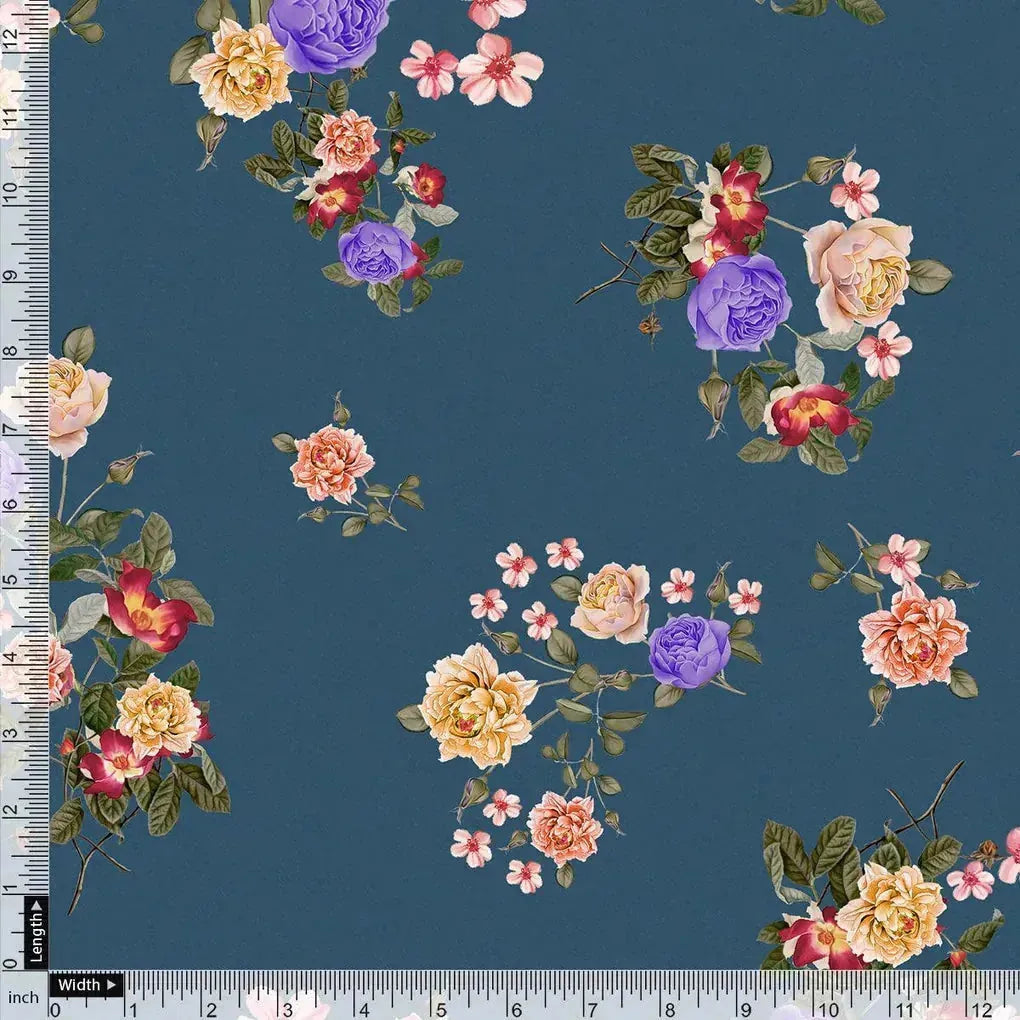Image resolution: width=1020 pixels, height=1020 pixels.
Task: Select the purple rose in the right bouquet
Action: (x=738, y=301)
